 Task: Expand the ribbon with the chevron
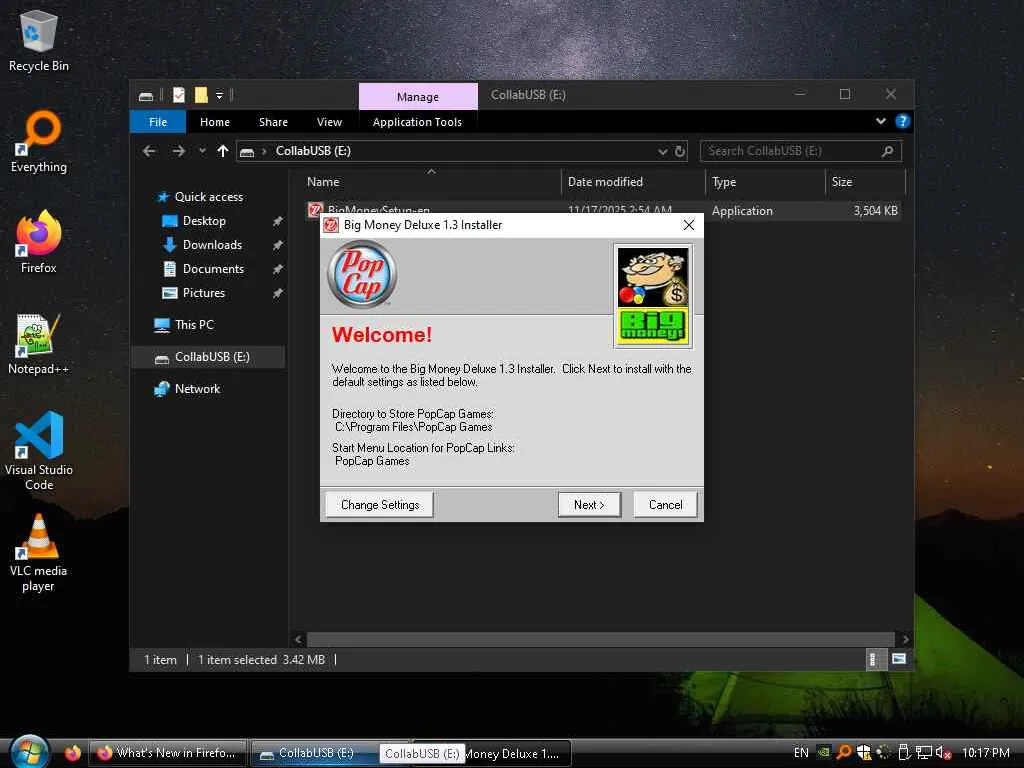[880, 121]
